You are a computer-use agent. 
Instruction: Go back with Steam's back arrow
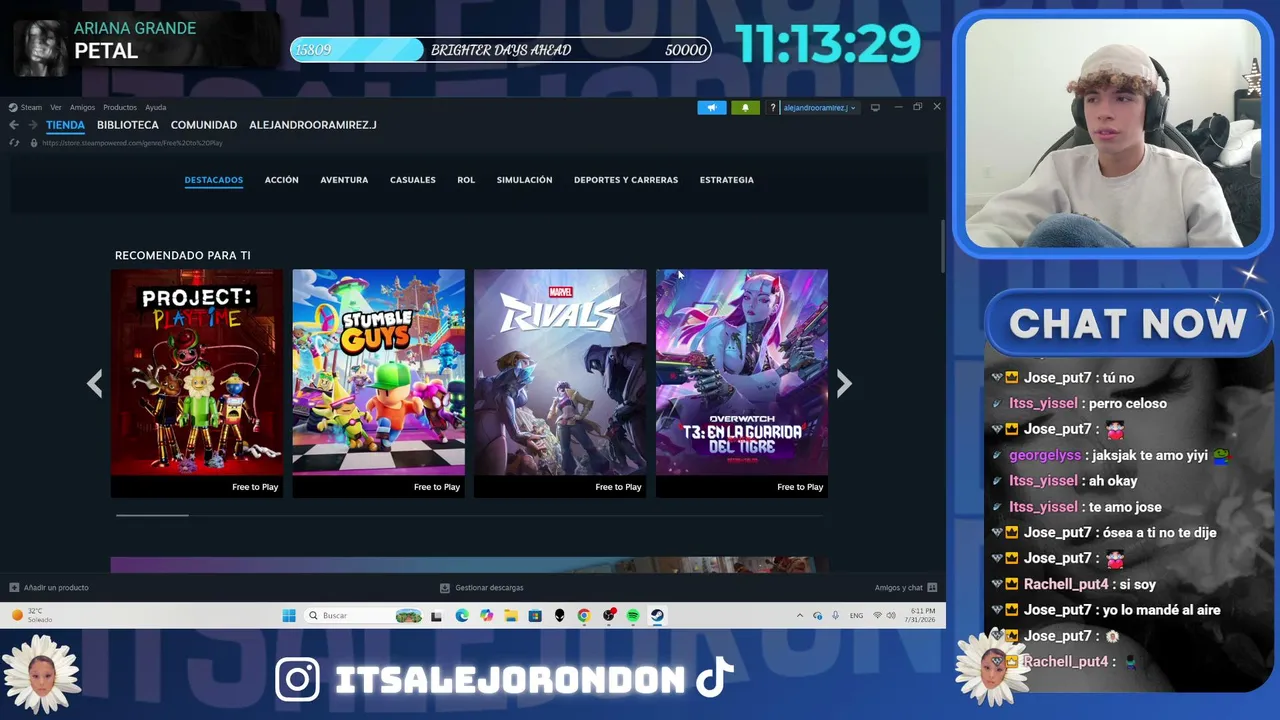(14, 125)
